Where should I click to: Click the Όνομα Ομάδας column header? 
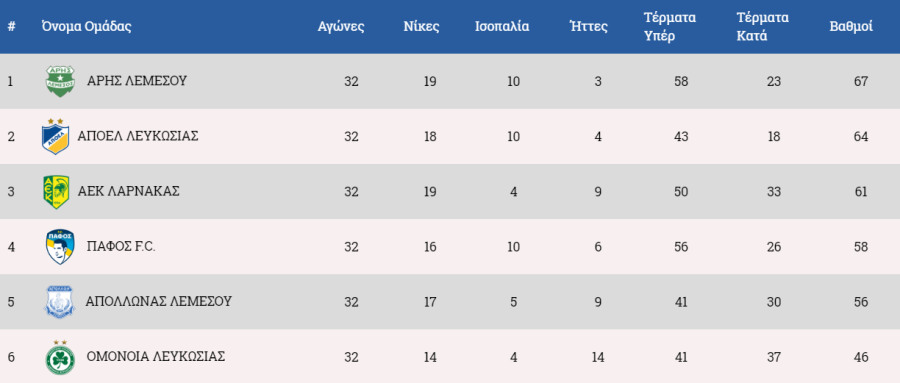87,26
